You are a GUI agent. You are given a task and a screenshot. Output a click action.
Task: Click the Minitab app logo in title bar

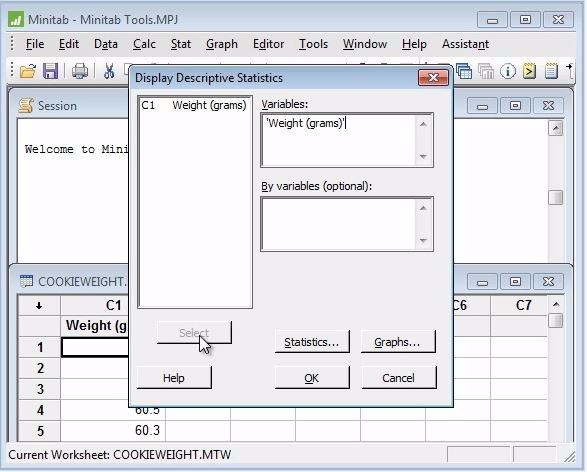point(16,19)
